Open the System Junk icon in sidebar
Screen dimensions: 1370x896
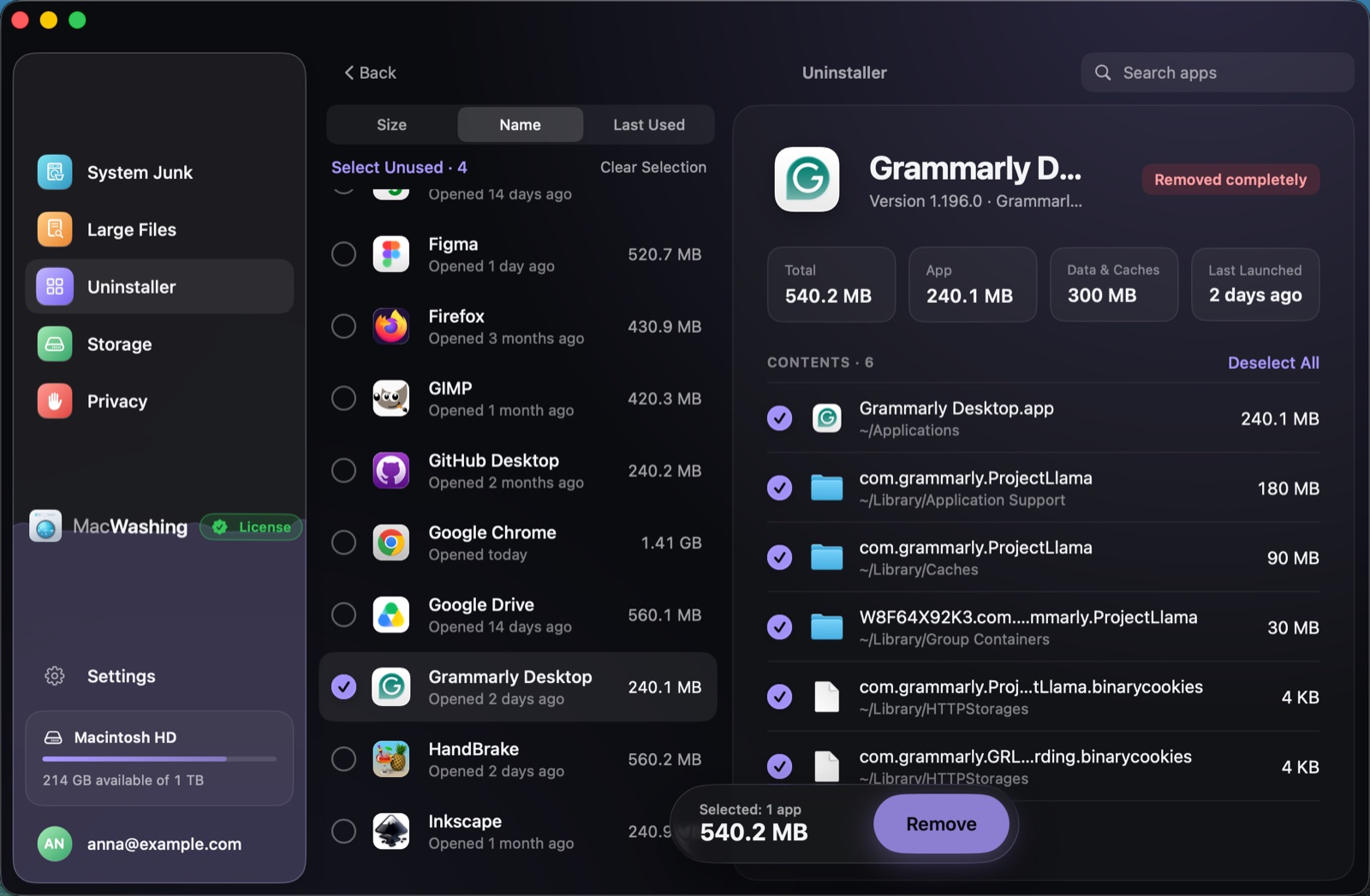(55, 172)
